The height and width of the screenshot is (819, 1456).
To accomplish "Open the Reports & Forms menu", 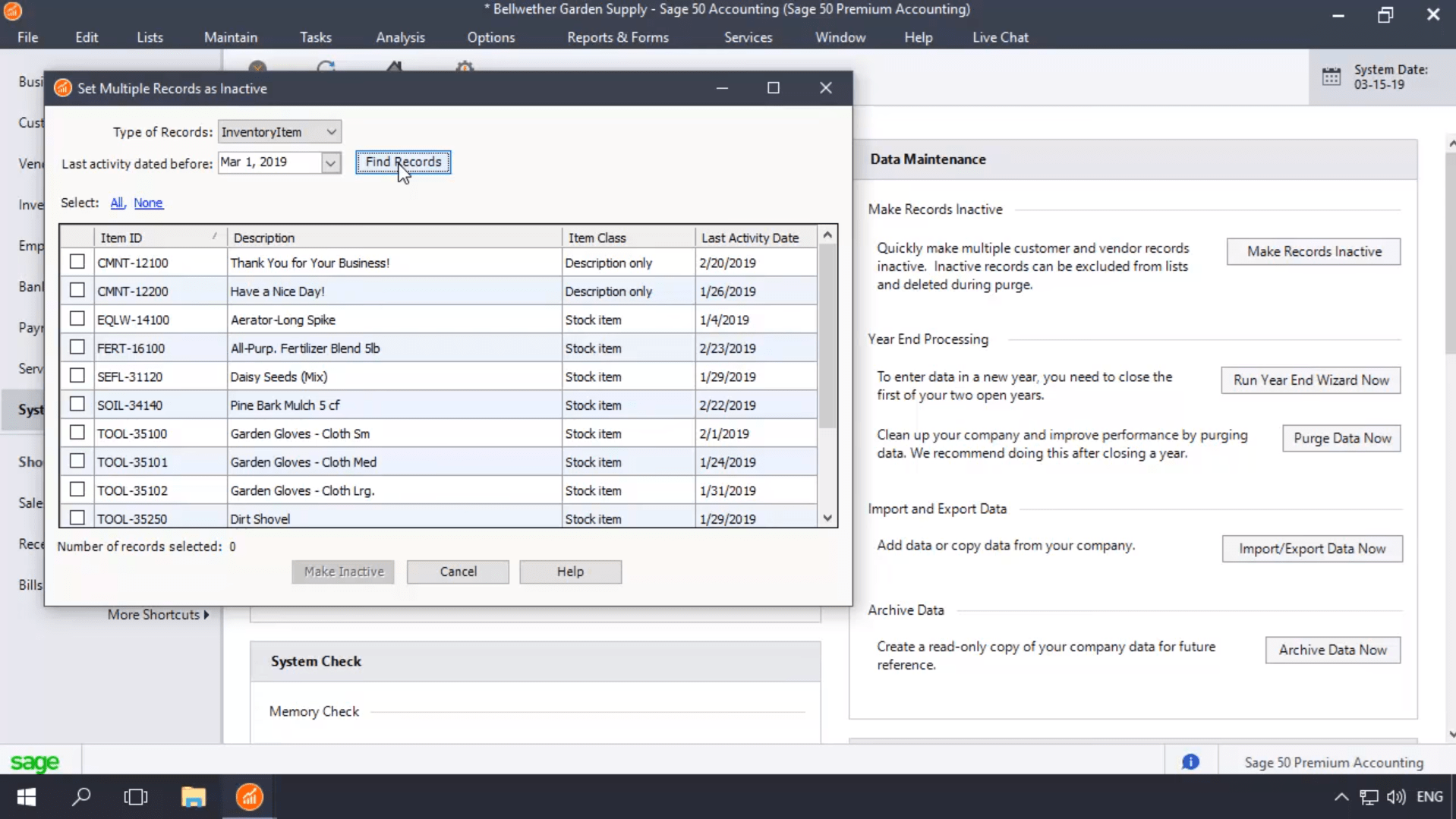I will tap(617, 36).
